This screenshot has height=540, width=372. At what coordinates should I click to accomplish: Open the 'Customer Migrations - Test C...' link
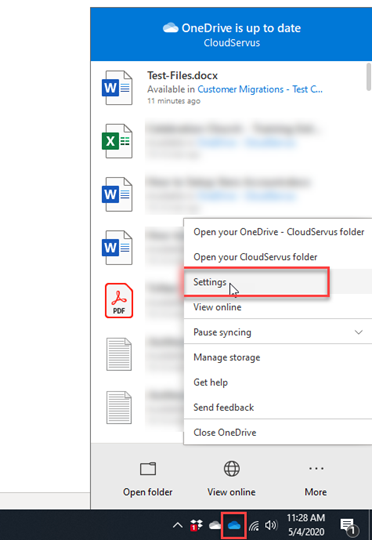260,89
